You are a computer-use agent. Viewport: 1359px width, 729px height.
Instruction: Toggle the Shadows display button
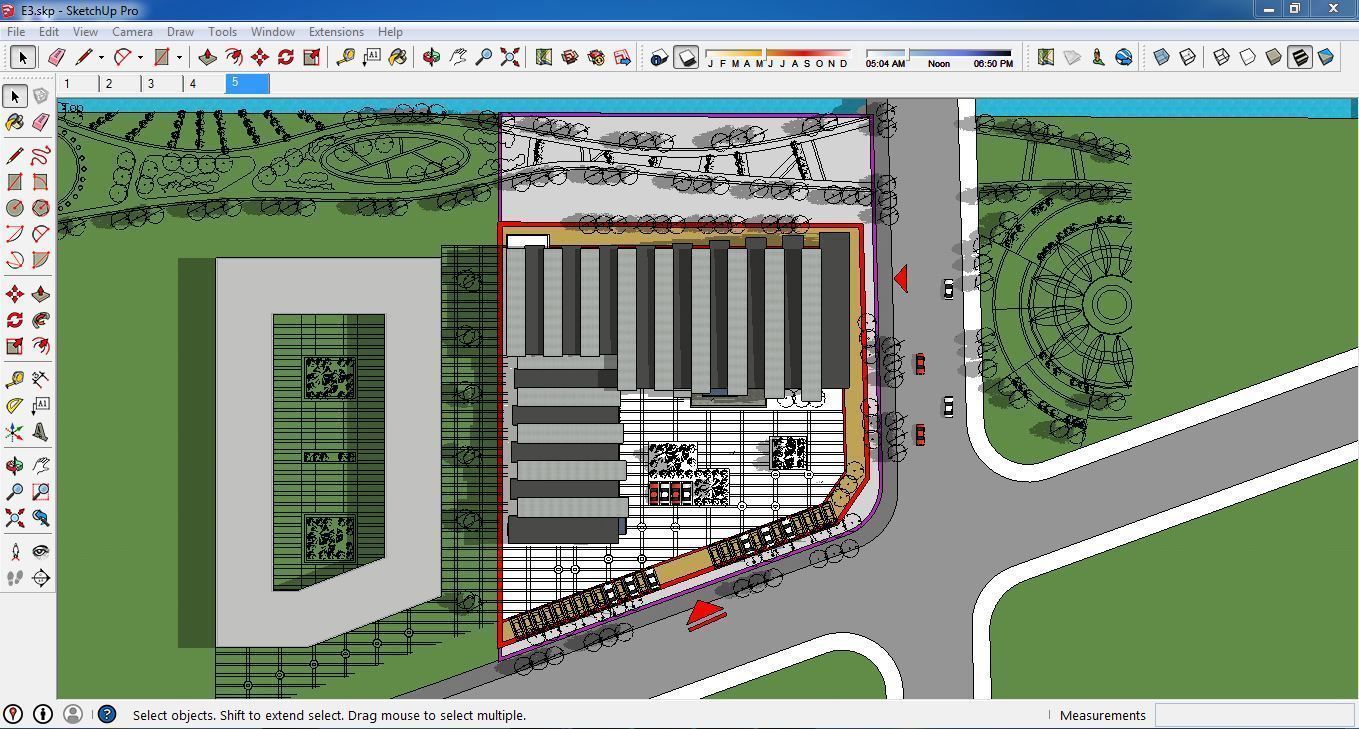click(x=686, y=57)
